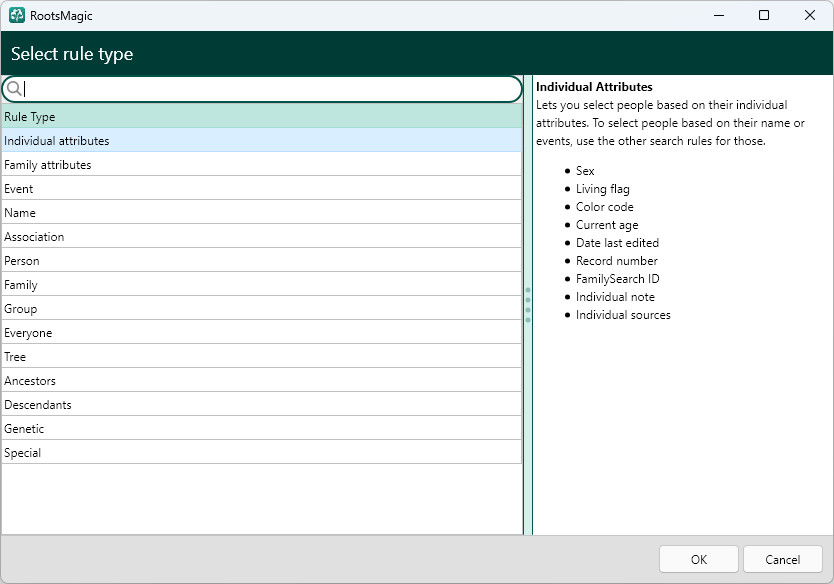Select the Group rule row
This screenshot has height=584, width=834.
point(262,308)
